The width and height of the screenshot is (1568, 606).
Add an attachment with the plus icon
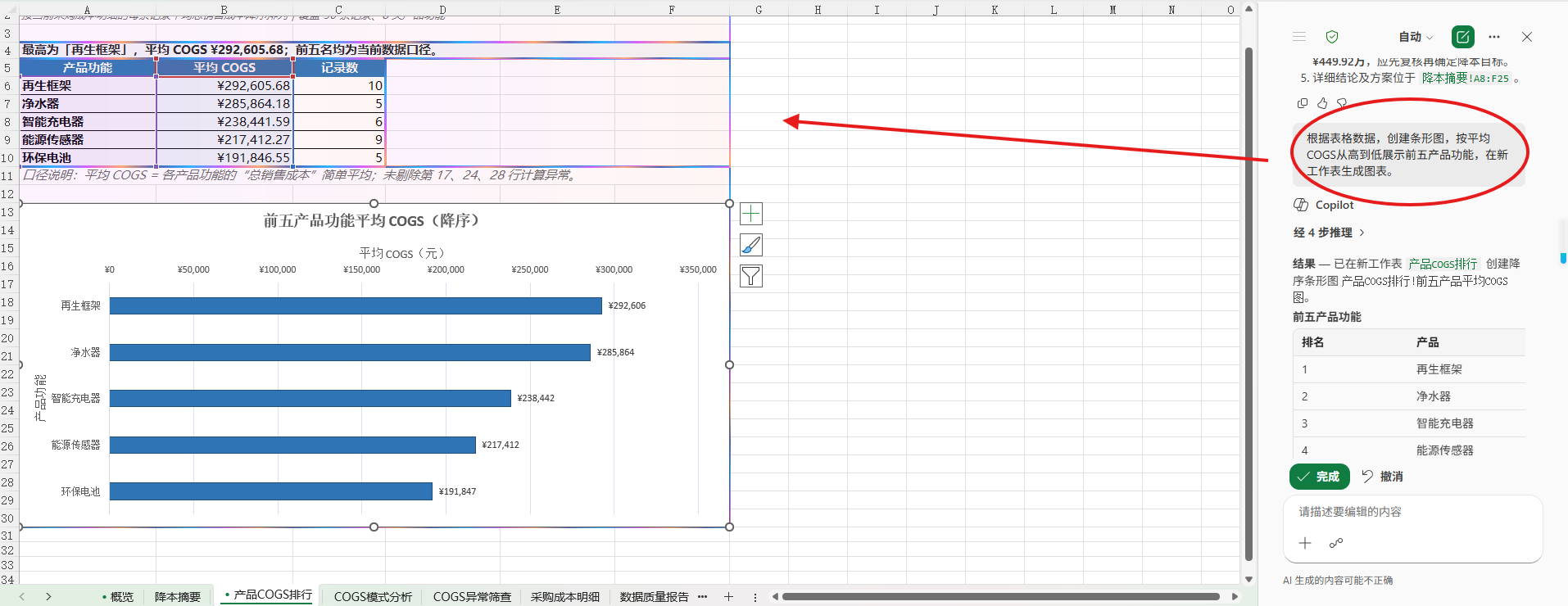[x=1305, y=543]
